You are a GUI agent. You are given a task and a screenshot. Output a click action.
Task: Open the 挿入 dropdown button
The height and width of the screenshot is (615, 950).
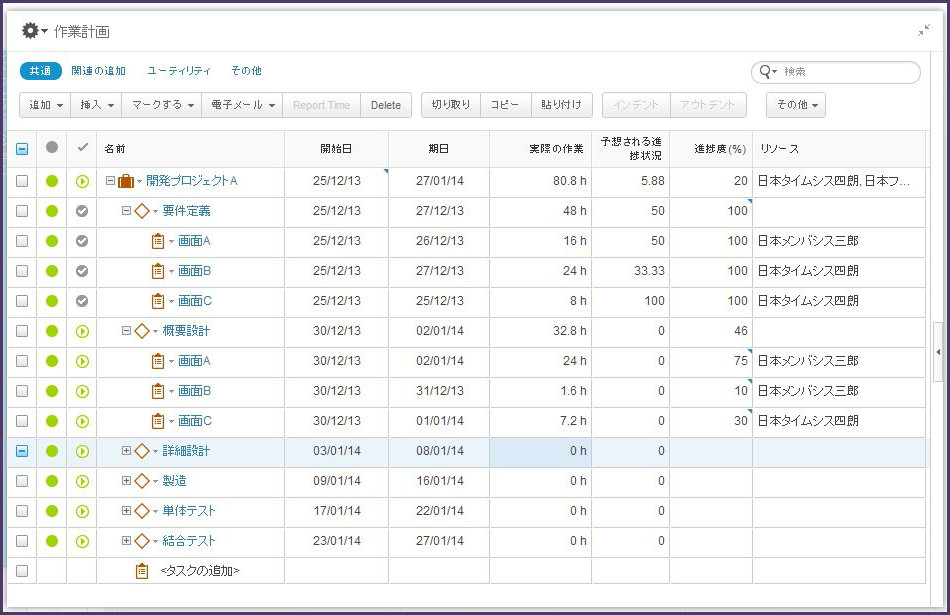pos(96,105)
